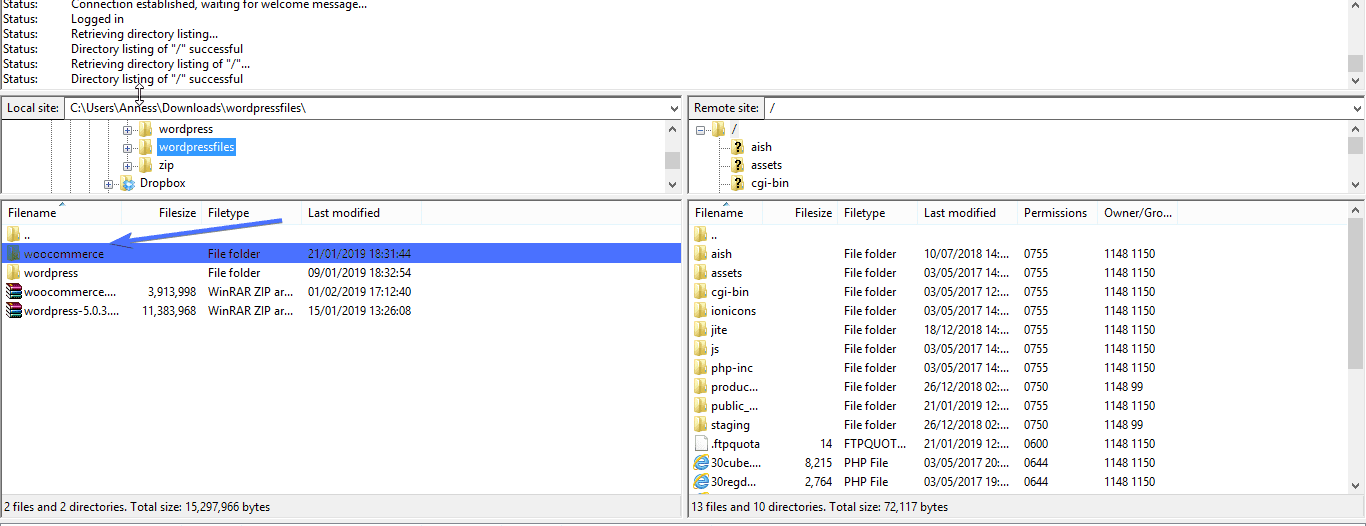The height and width of the screenshot is (526, 1366).
Task: Click the woocommerce ZIP archive icon
Action: tap(13, 292)
